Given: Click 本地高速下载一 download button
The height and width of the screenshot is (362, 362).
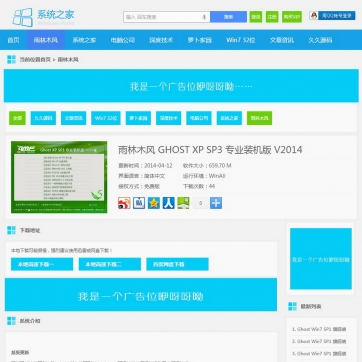Looking at the screenshot, I should click(x=42, y=264).
